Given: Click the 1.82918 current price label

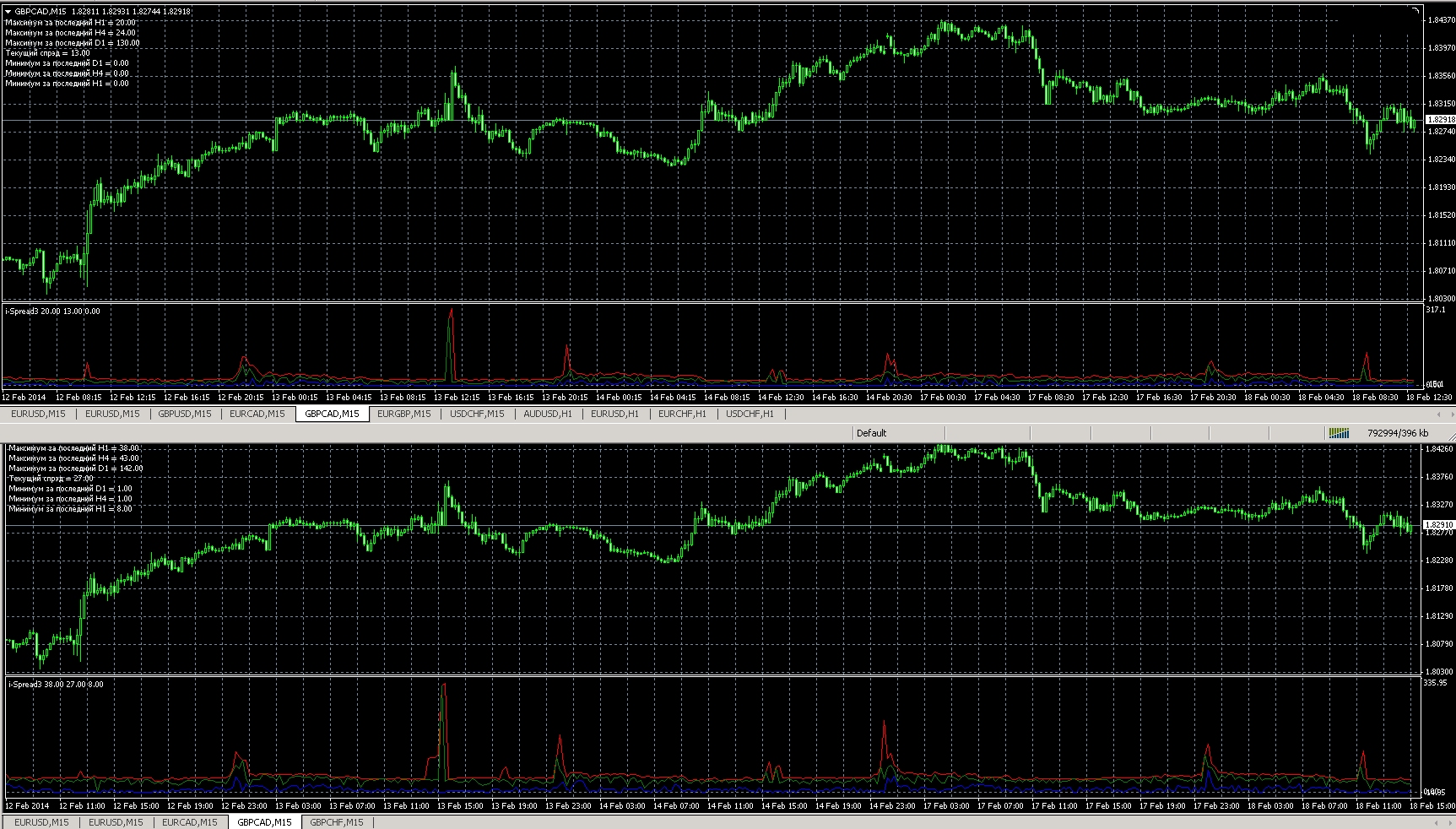Looking at the screenshot, I should pos(1439,120).
